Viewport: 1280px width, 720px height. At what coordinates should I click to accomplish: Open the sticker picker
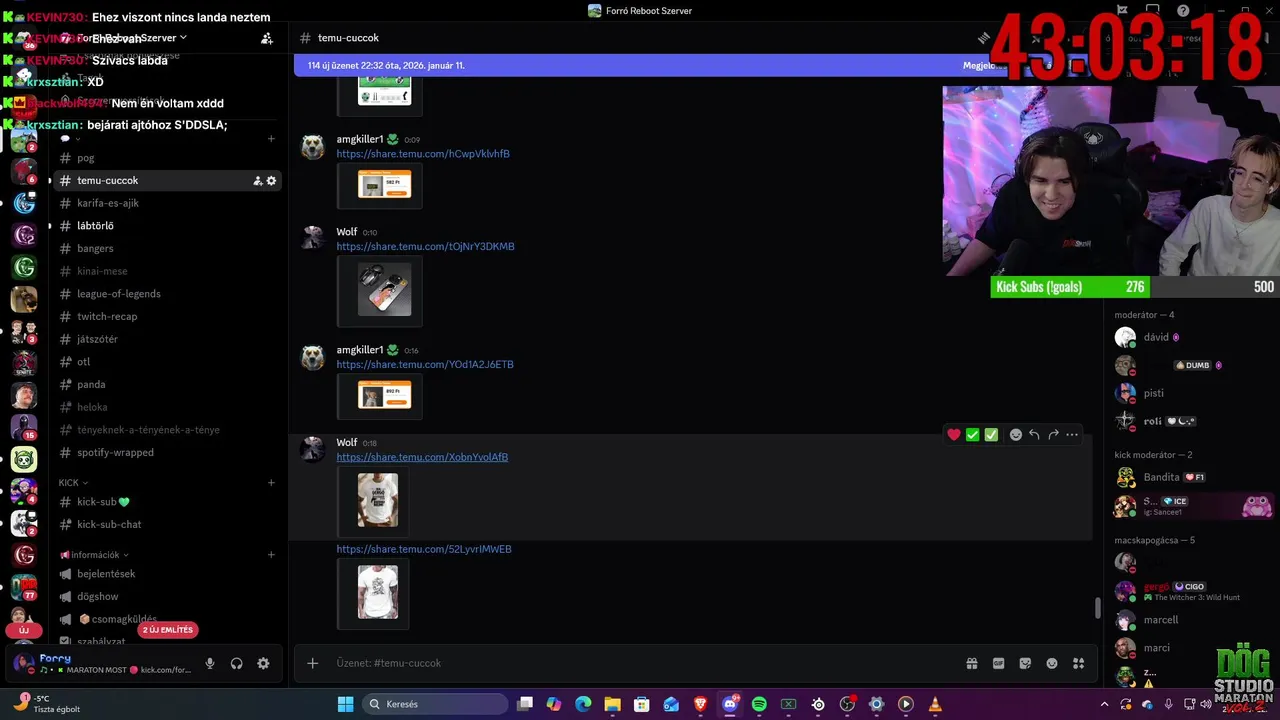pos(1025,663)
